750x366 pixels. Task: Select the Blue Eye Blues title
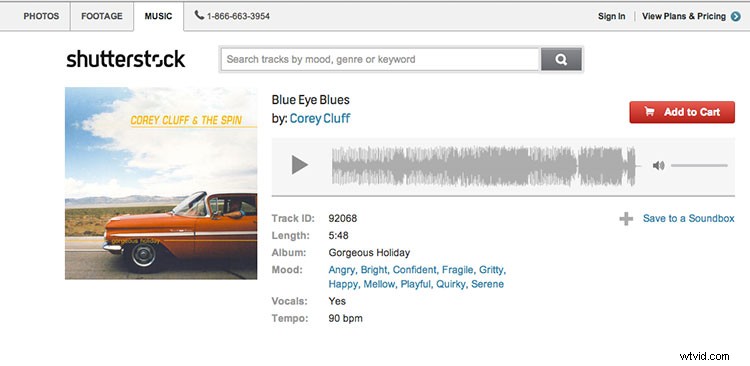(x=310, y=100)
